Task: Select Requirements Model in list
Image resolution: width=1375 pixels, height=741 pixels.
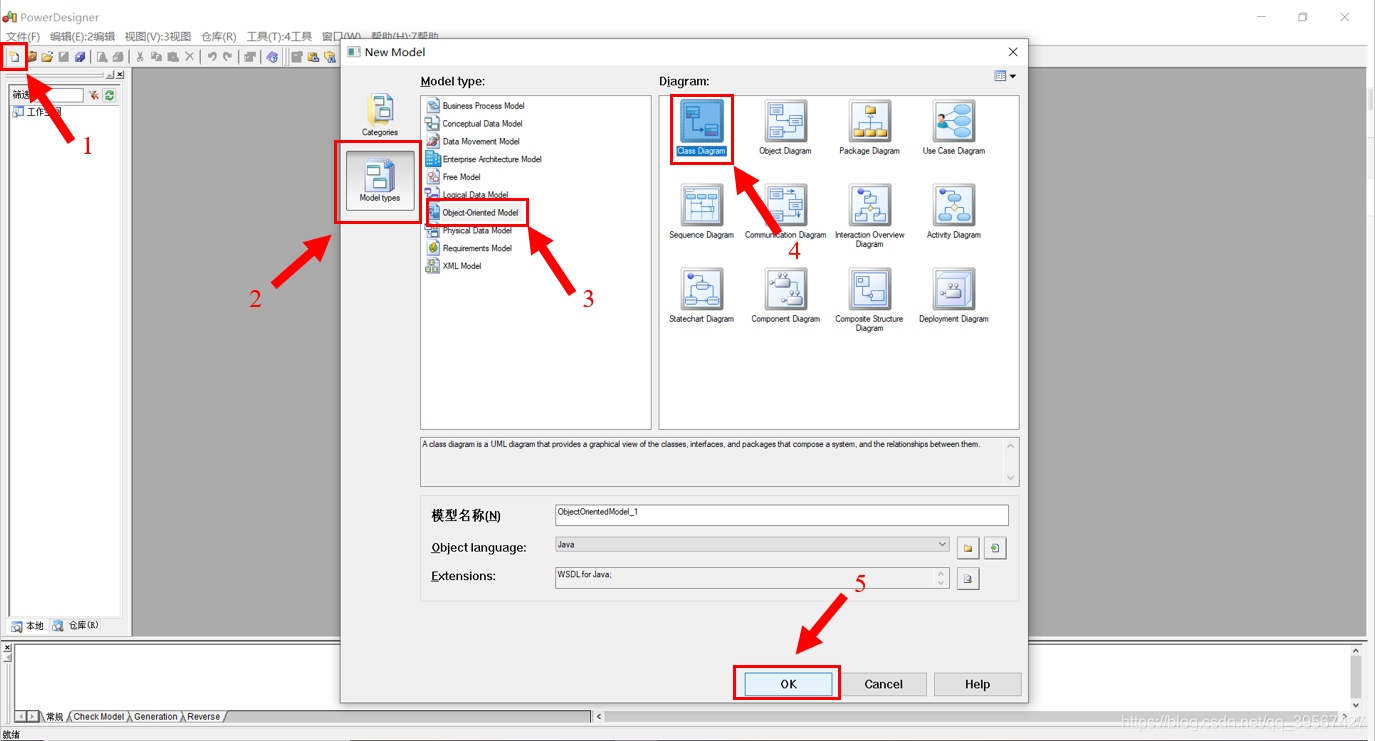Action: coord(469,249)
